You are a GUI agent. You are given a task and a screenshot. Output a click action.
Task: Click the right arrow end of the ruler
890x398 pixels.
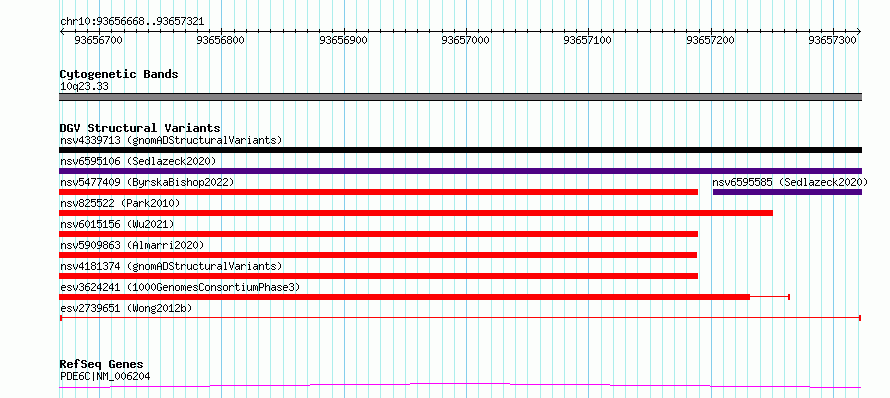click(859, 31)
